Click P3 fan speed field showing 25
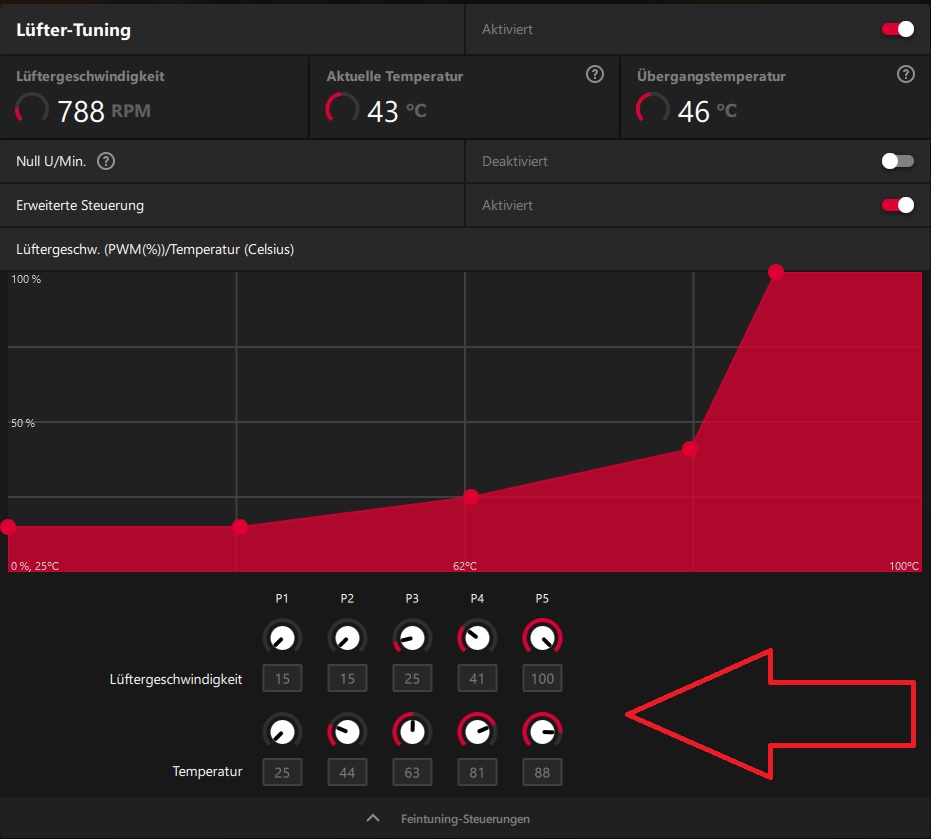The height and width of the screenshot is (839, 931). point(412,678)
